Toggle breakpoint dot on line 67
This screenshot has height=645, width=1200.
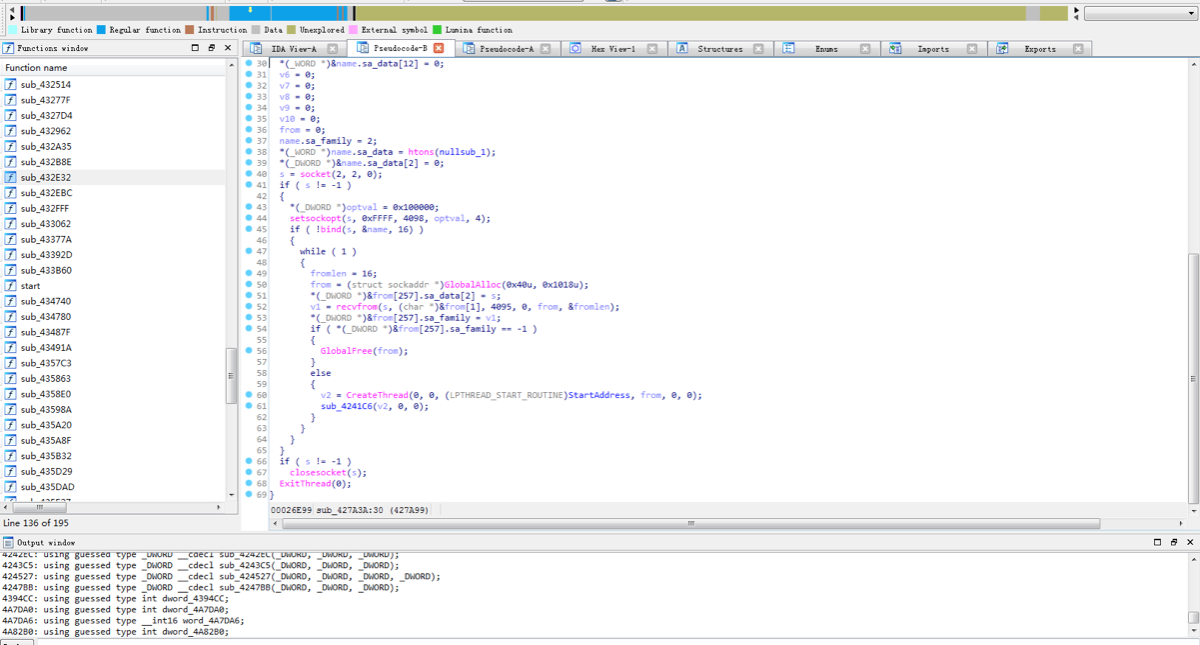coord(249,471)
